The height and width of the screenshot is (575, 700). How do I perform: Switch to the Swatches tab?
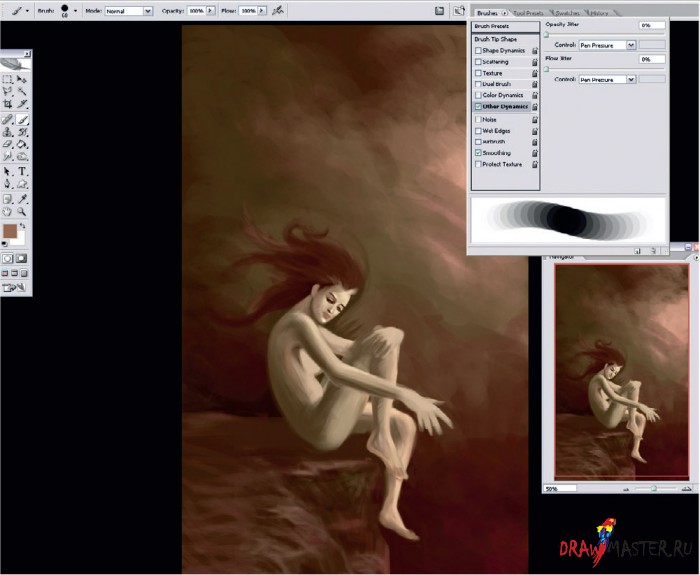point(567,13)
